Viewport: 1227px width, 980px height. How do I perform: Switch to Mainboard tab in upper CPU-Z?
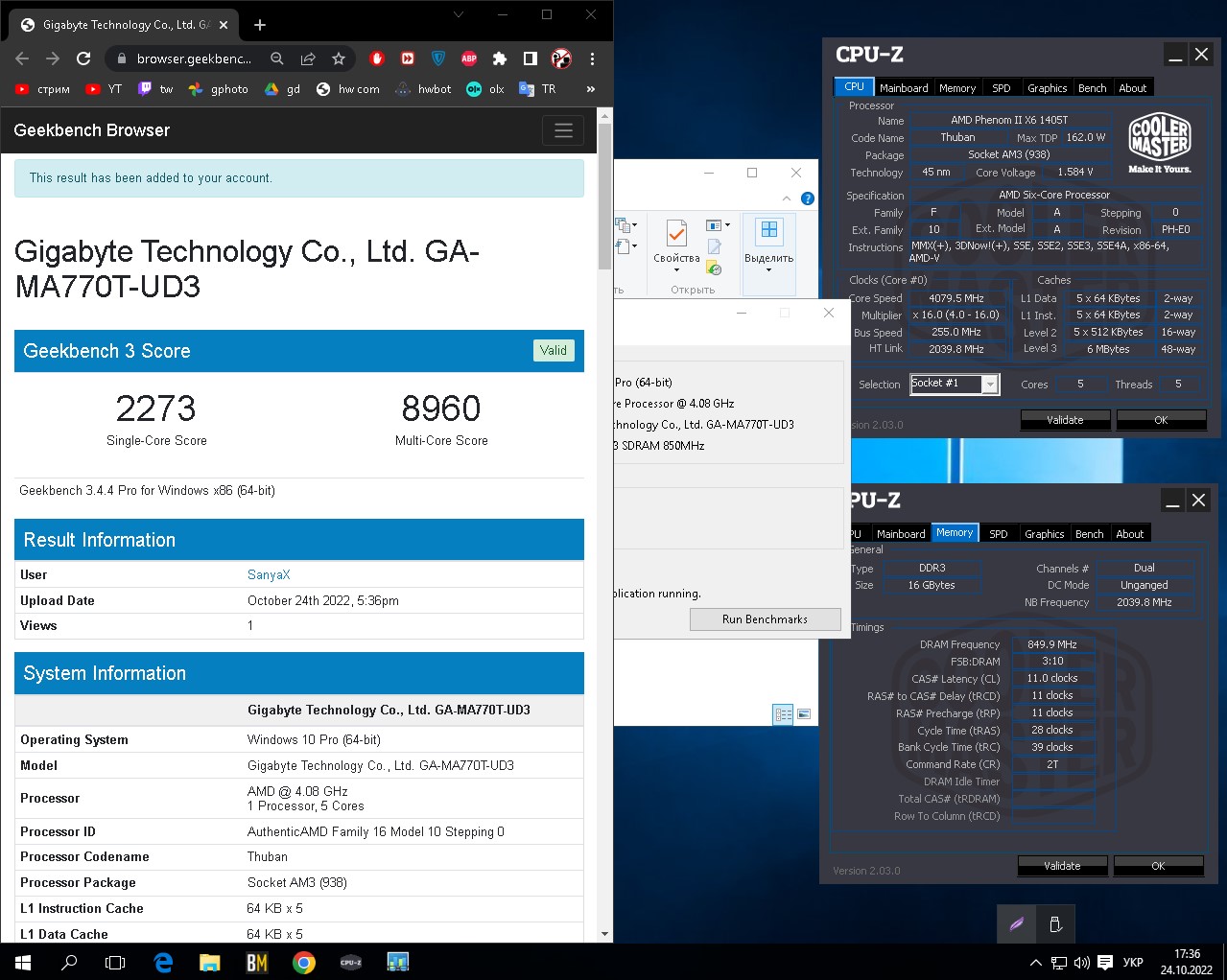[904, 87]
